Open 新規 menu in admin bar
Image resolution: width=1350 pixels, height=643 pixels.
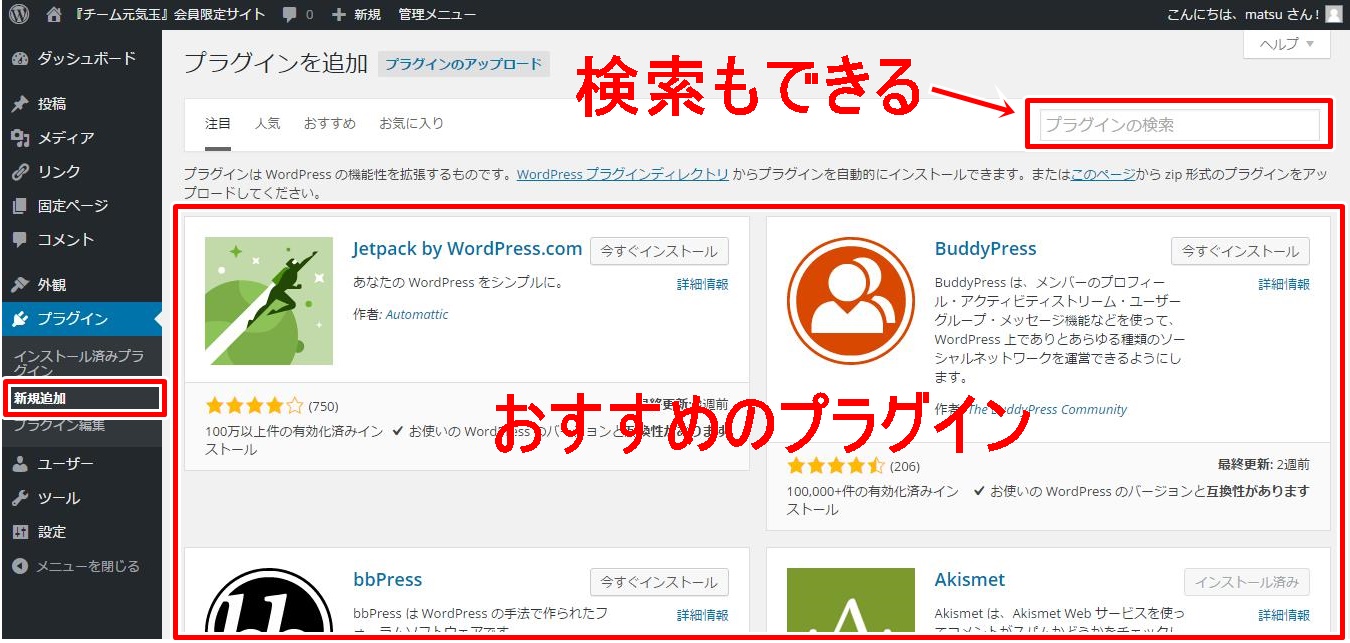[366, 15]
